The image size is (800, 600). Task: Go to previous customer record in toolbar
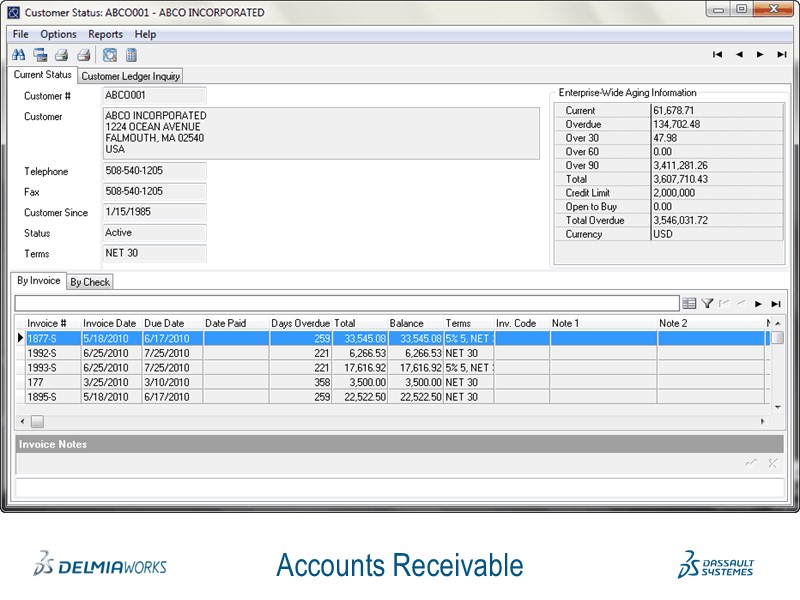click(x=739, y=55)
